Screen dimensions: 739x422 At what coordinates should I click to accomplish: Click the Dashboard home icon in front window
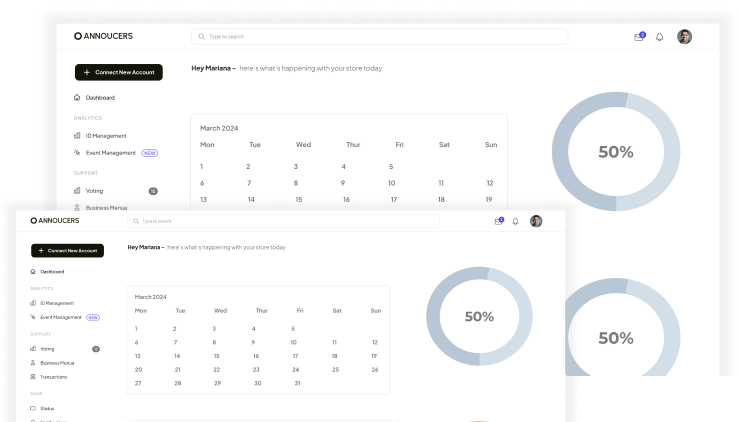click(34, 271)
